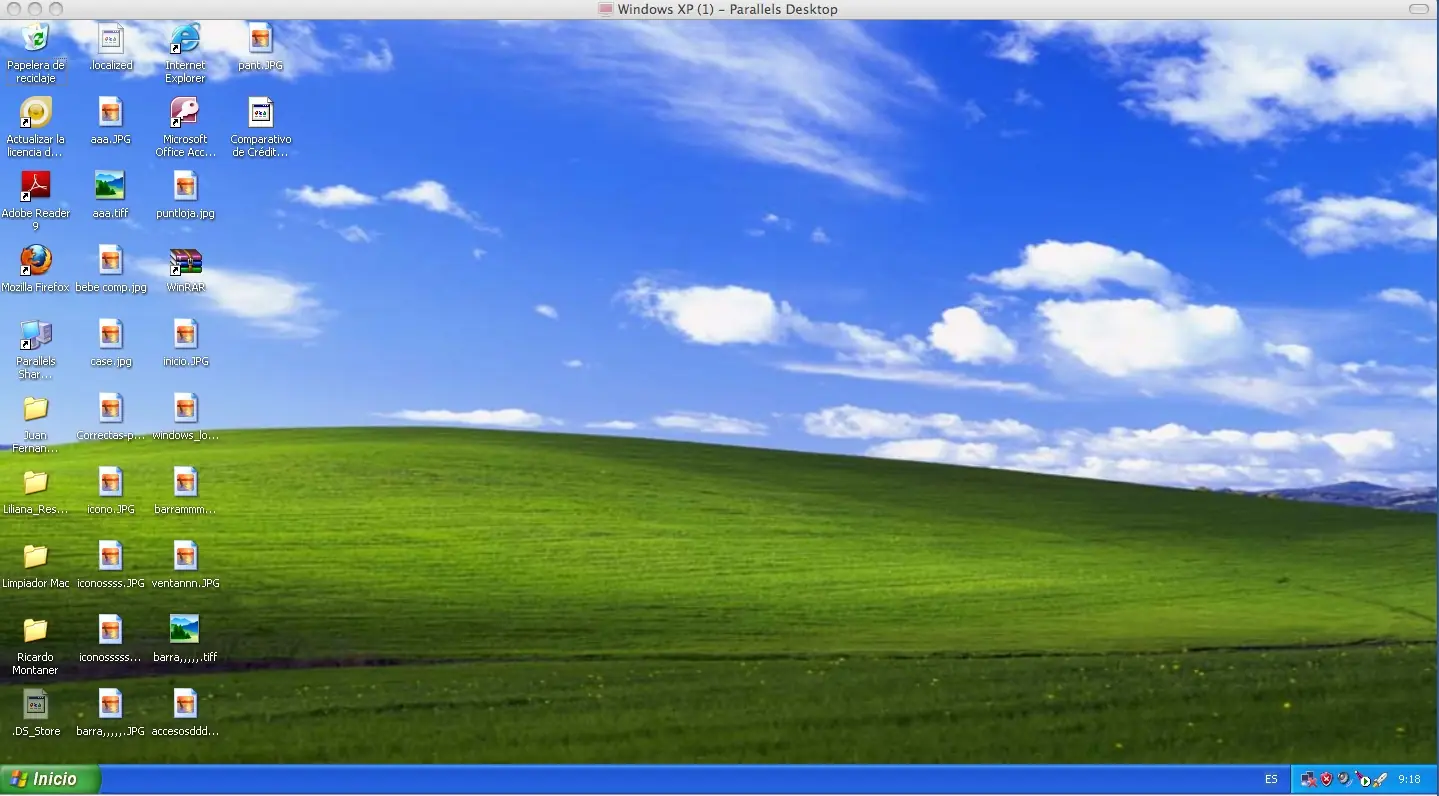
Task: Click the ES language indicator
Action: click(1271, 779)
